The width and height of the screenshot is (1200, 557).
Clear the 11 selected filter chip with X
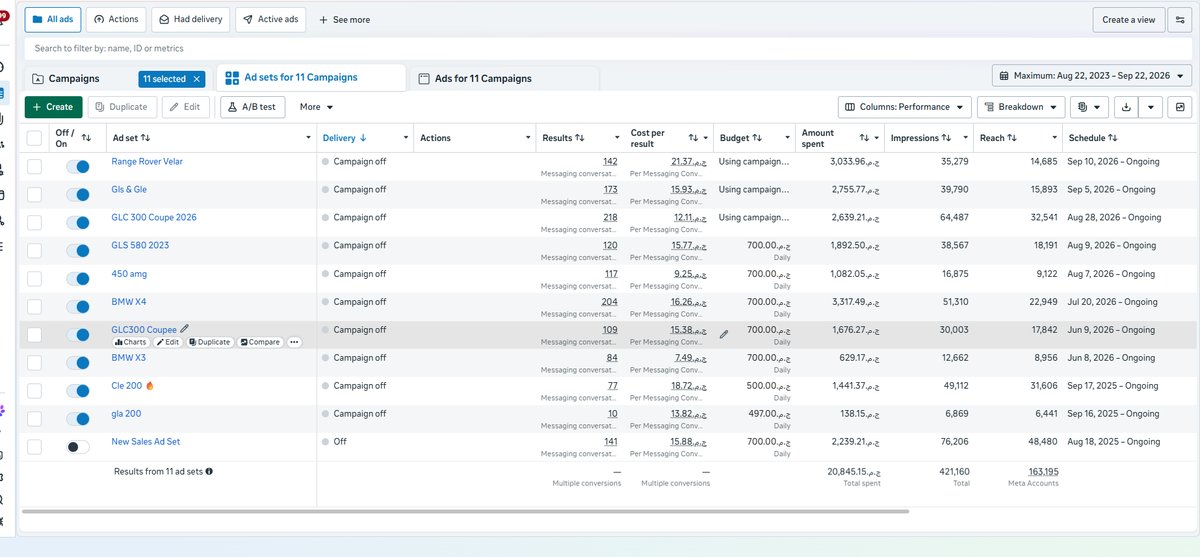(197, 78)
